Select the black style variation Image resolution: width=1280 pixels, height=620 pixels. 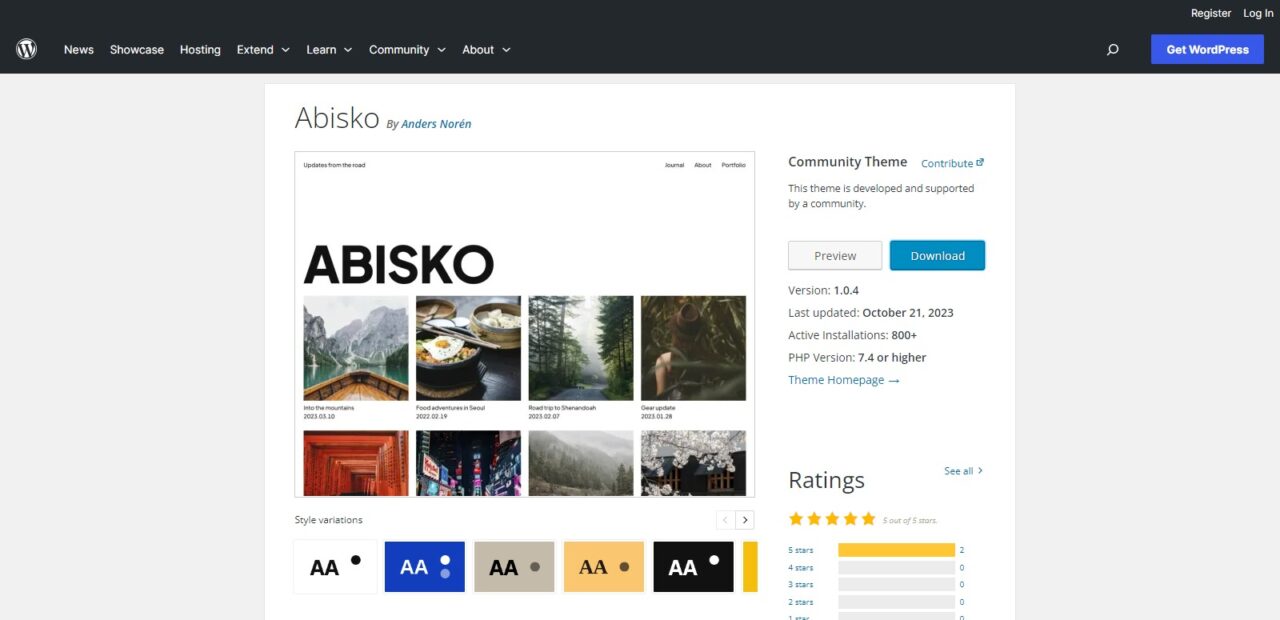(694, 567)
